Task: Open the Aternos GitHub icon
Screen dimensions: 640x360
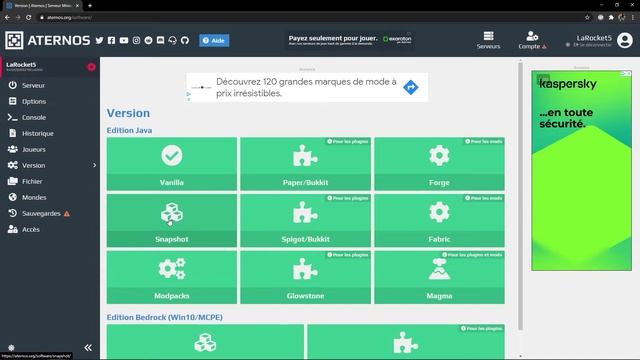Action: click(x=185, y=40)
